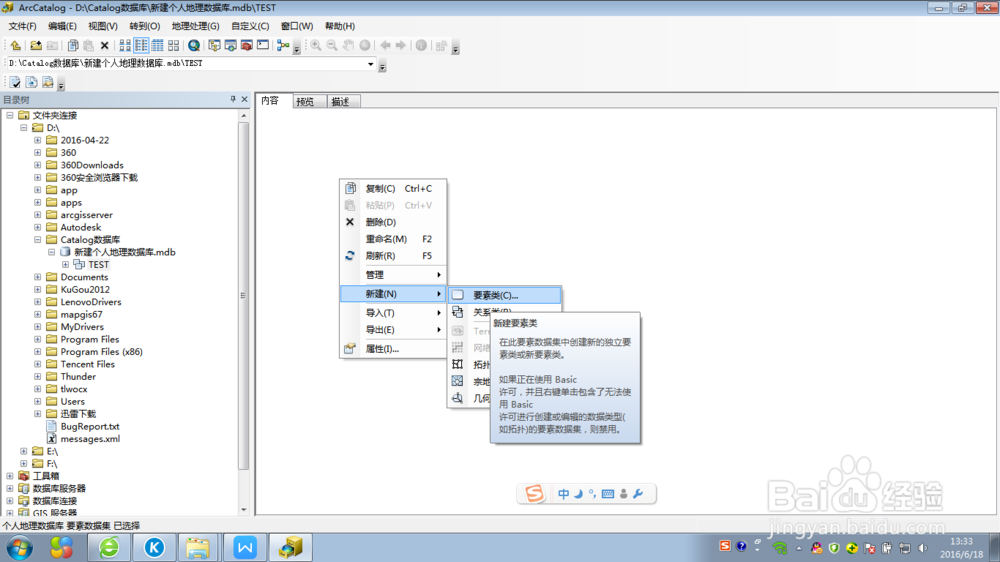Switch to List view mode
This screenshot has width=1000, height=562.
(x=141, y=46)
